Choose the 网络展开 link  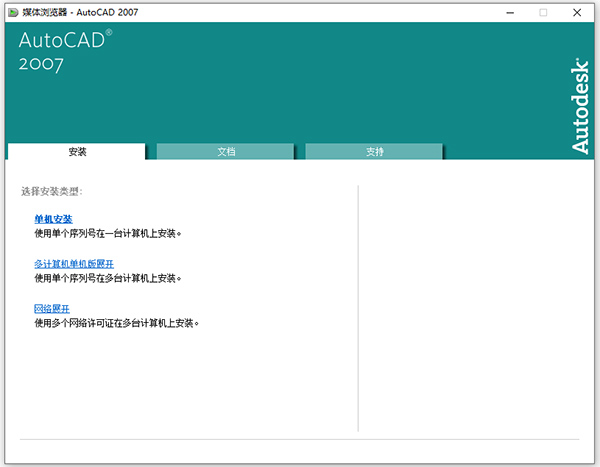click(52, 309)
